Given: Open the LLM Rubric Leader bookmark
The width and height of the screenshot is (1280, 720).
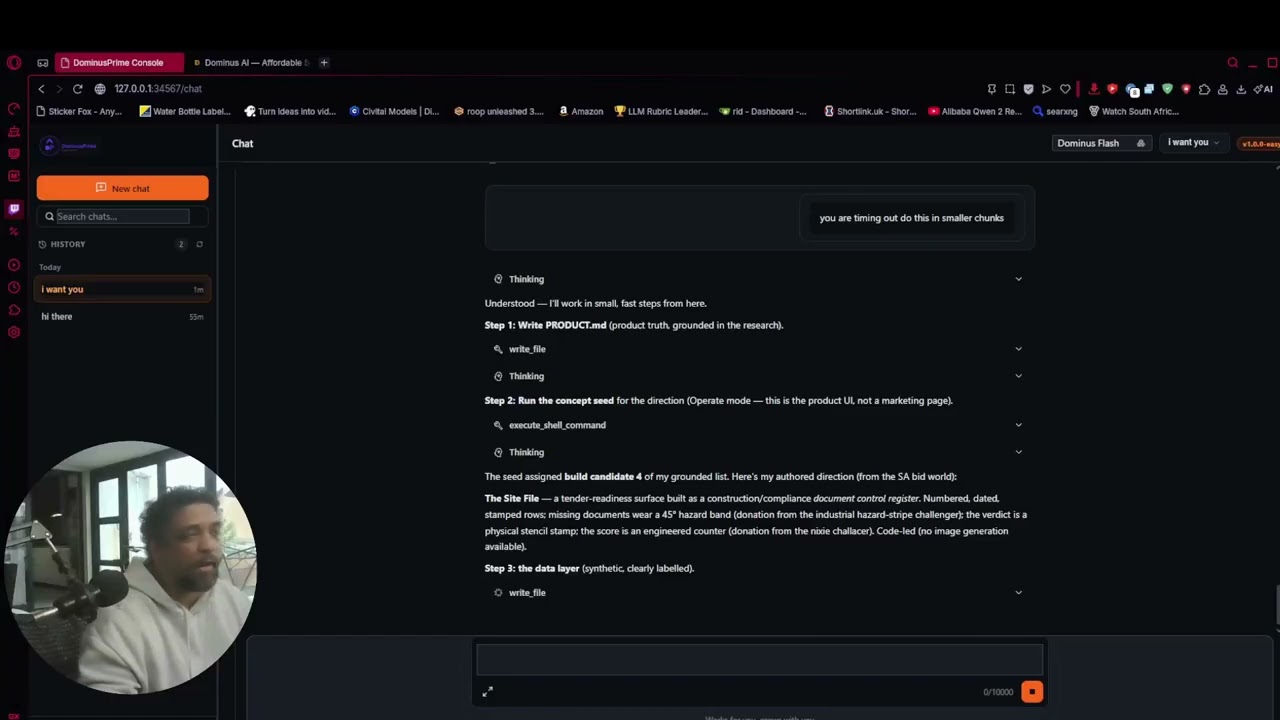Looking at the screenshot, I should pos(661,112).
